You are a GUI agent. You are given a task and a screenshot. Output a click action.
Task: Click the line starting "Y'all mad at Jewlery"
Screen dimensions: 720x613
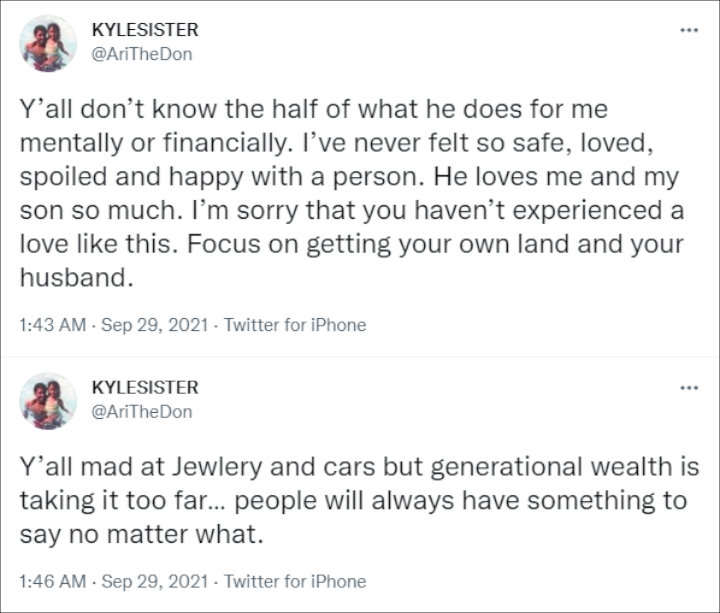[x=352, y=468]
